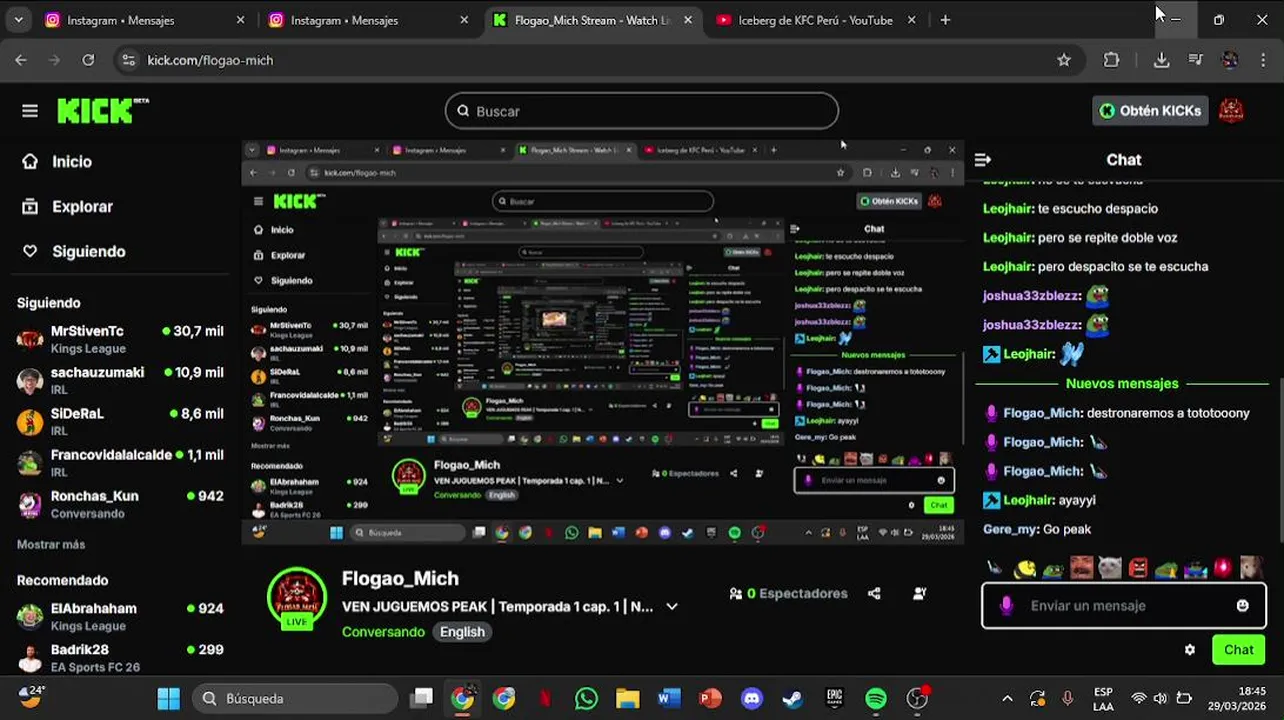The image size is (1284, 720).
Task: Click the Conversando category link
Action: (x=383, y=632)
